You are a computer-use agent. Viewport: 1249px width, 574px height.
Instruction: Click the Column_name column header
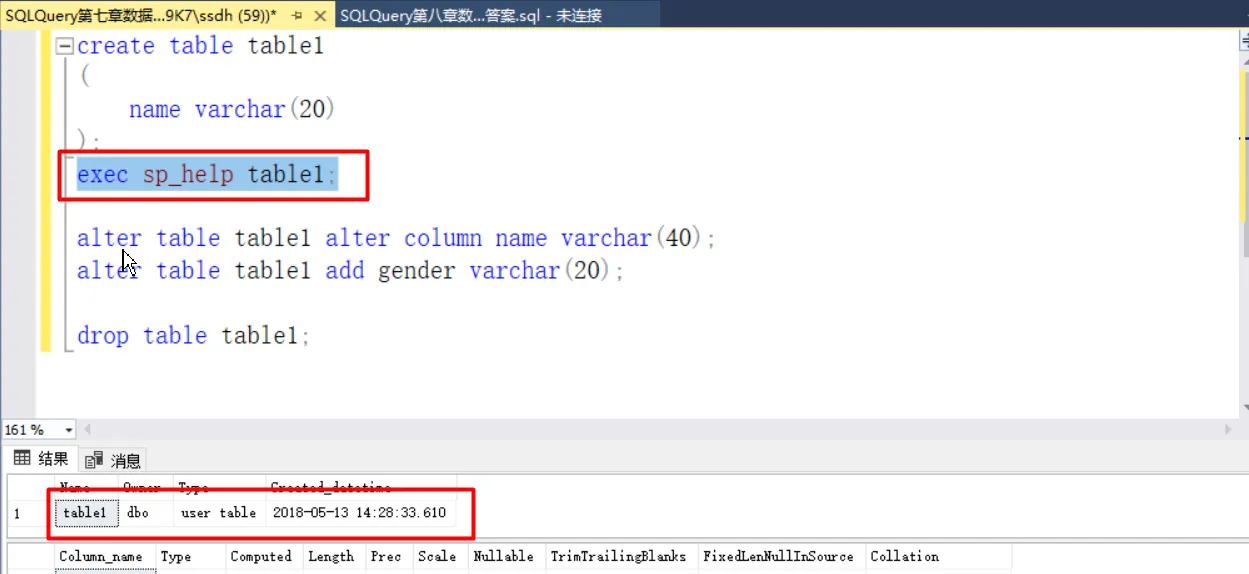coord(105,557)
